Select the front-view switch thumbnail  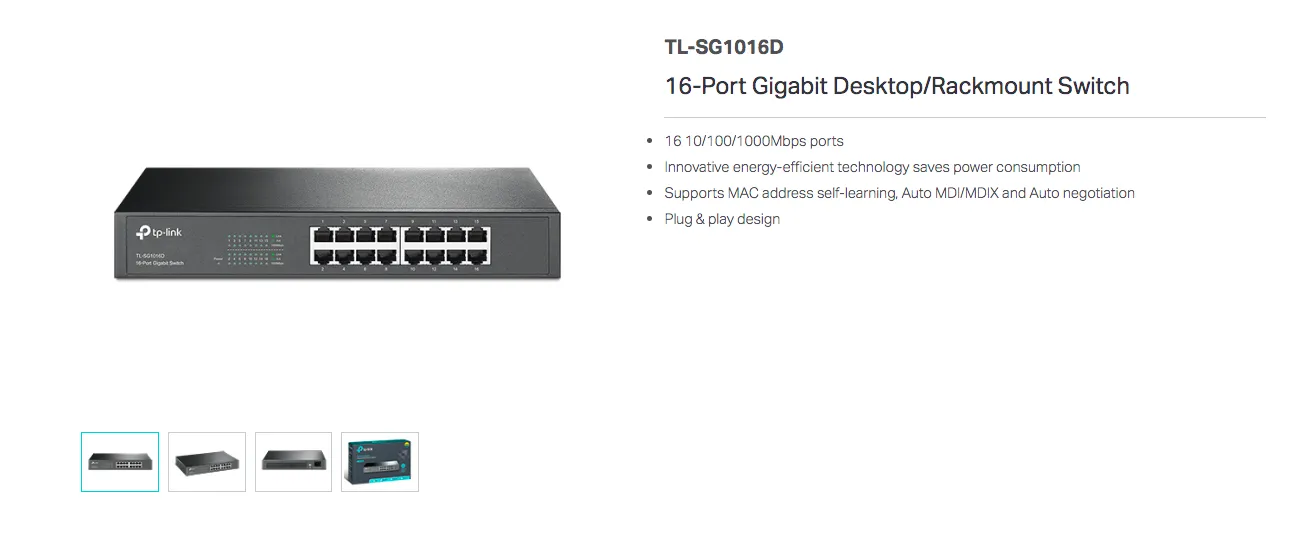tap(120, 462)
